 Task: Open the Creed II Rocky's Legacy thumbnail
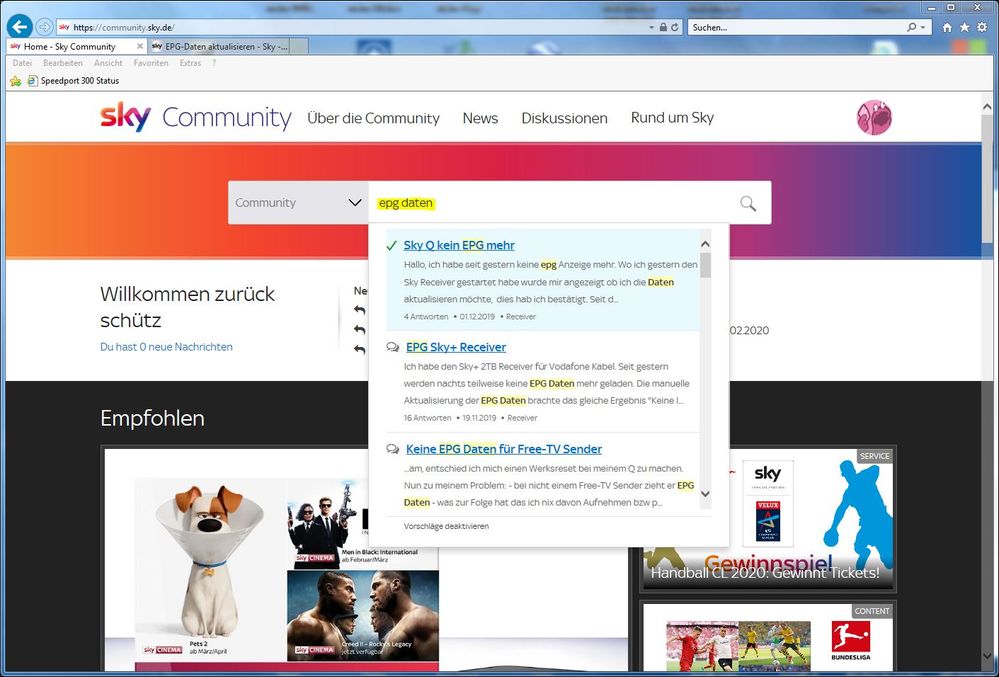coord(363,615)
